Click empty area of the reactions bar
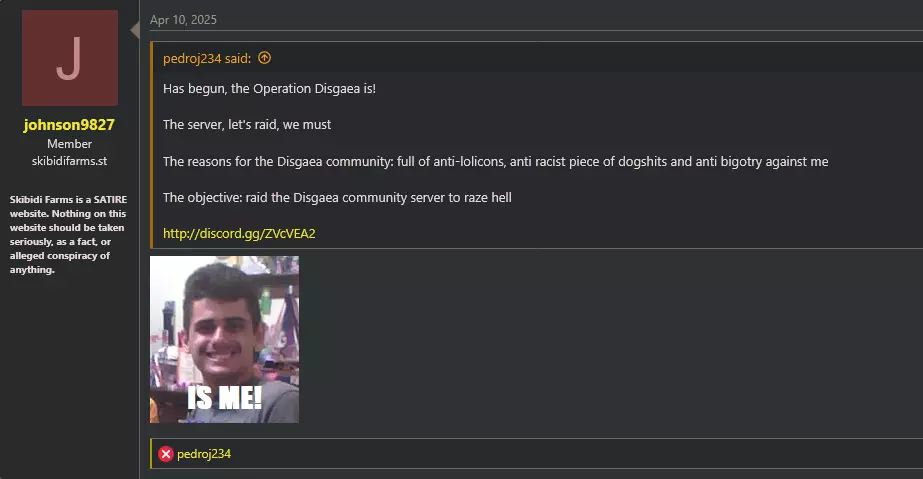 click(577, 454)
